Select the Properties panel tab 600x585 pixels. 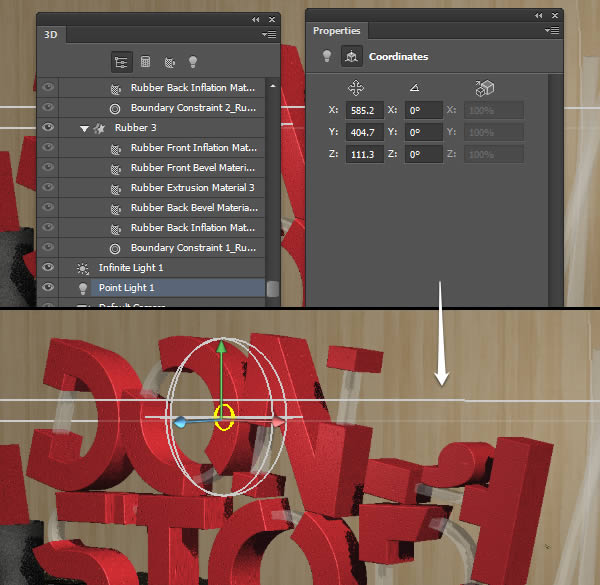click(337, 30)
